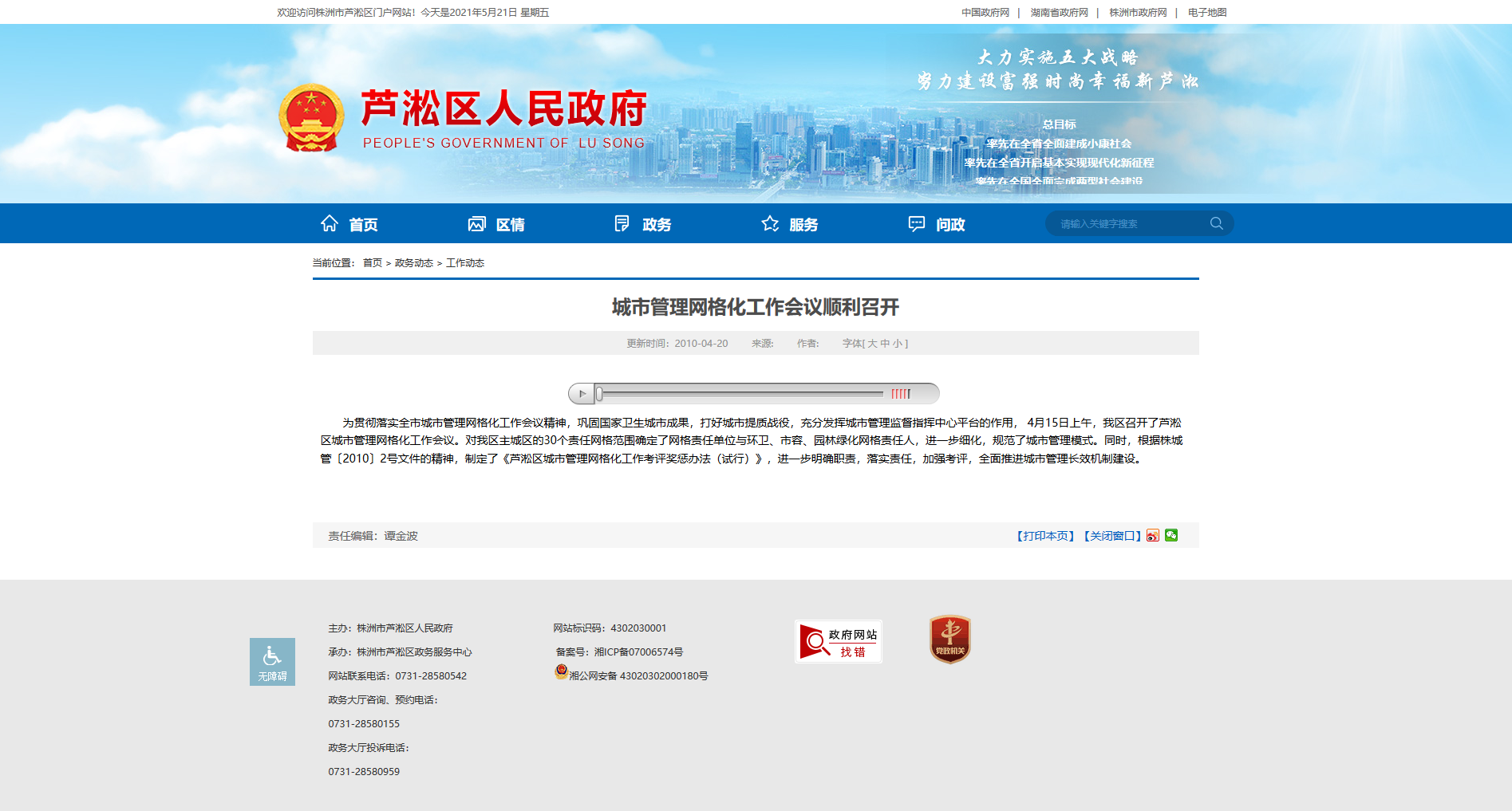
Task: Click the police filing badge icon
Action: [562, 671]
